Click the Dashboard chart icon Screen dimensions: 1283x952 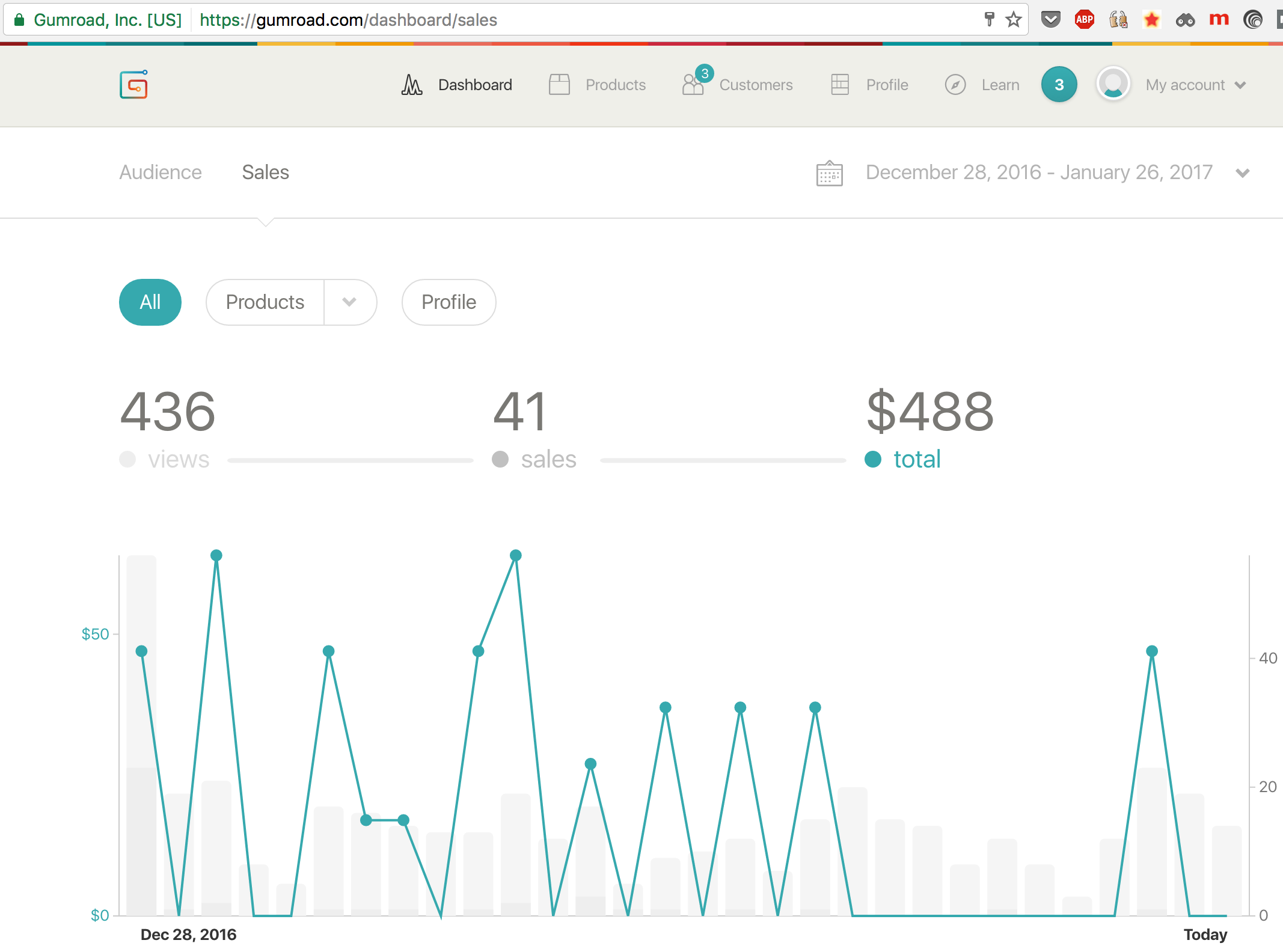412,85
